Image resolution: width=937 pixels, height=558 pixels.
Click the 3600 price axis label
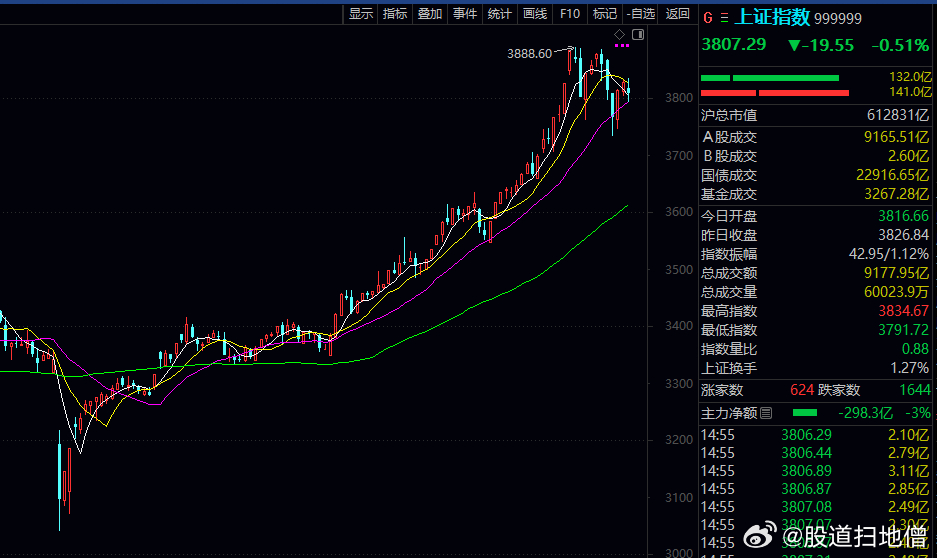tap(679, 211)
